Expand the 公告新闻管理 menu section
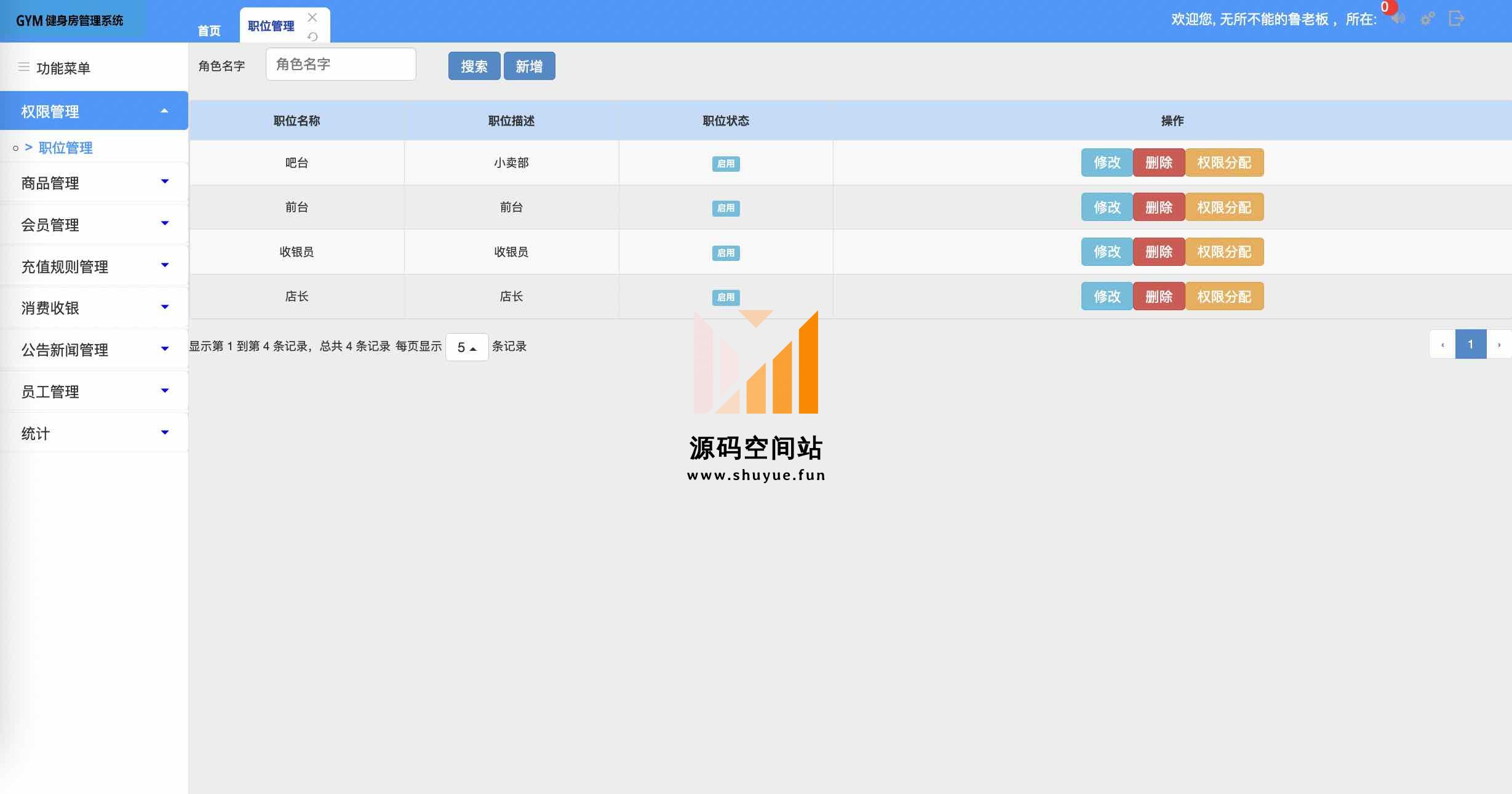This screenshot has height=794, width=1512. (x=94, y=349)
